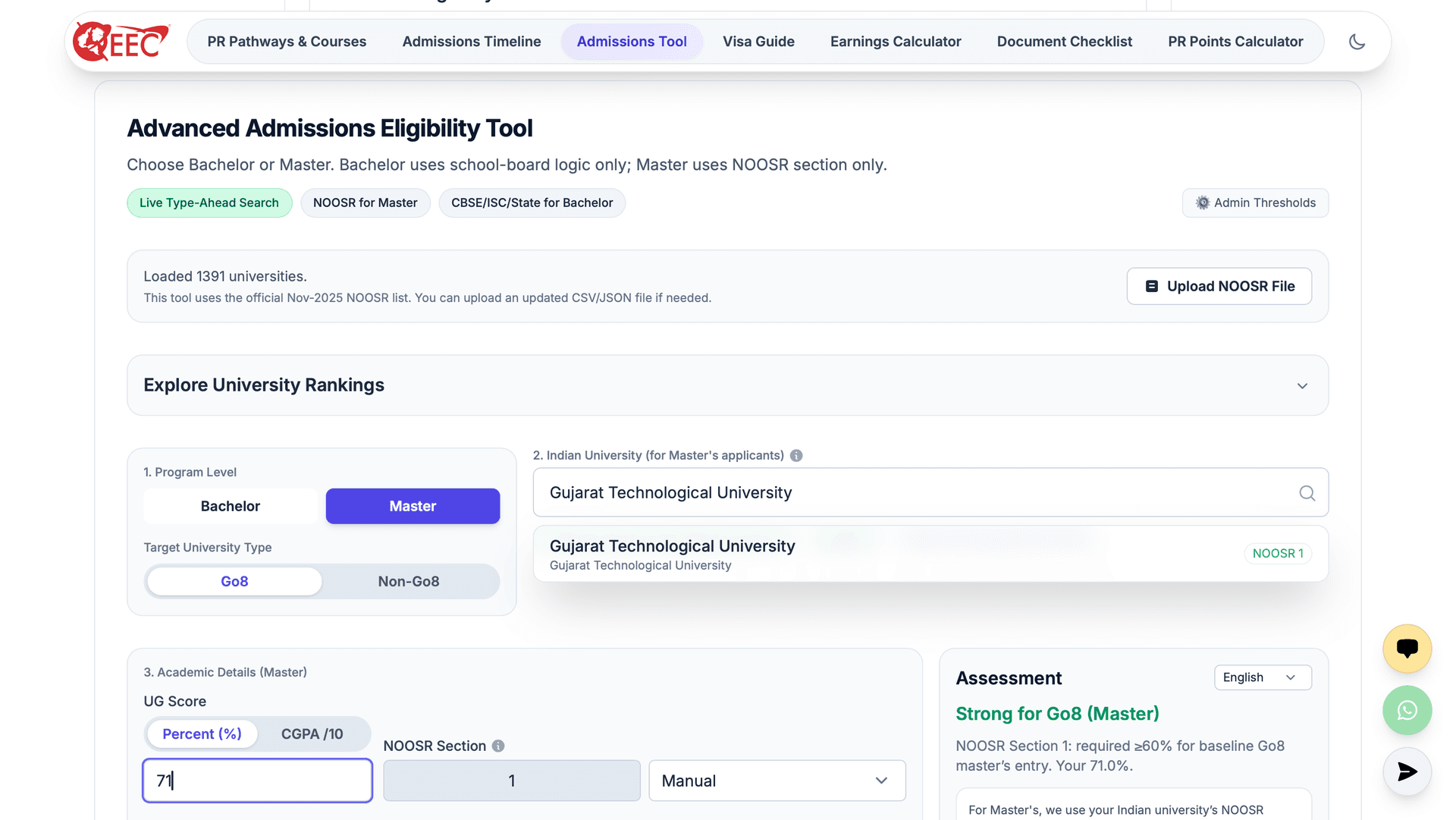This screenshot has height=820, width=1456.
Task: Open the Manual NOOSR dropdown
Action: pos(777,781)
